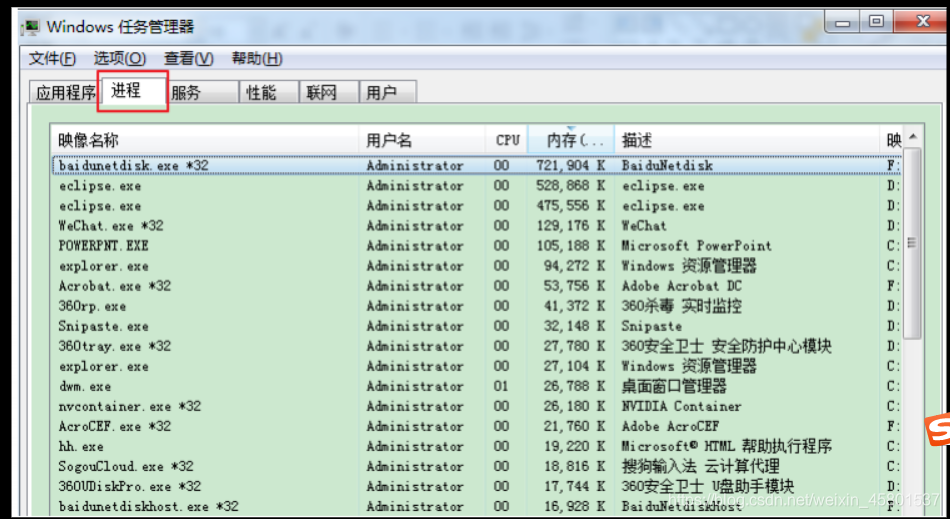Select the 360UDiskPro.exe *32 process

pos(477,486)
